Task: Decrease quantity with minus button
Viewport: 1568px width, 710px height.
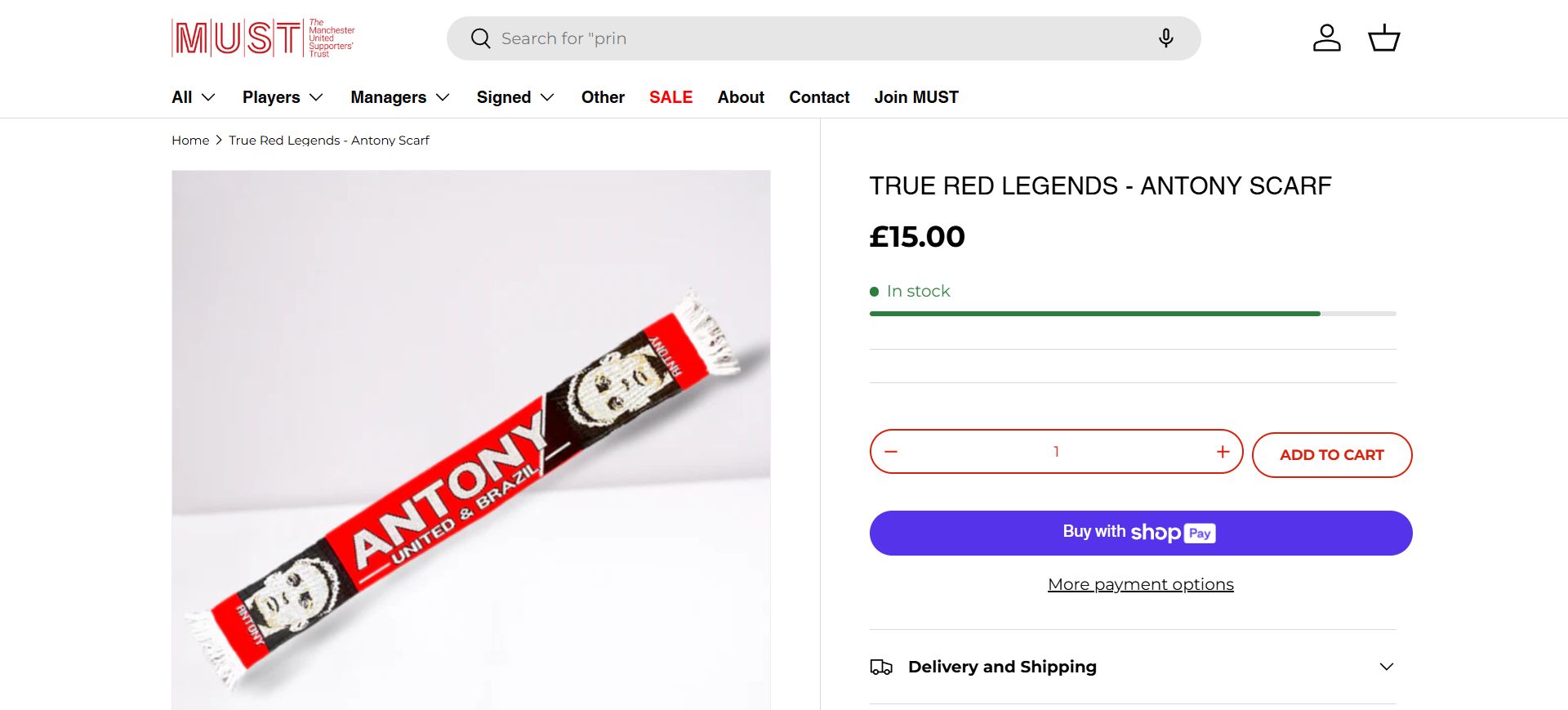Action: tap(891, 452)
